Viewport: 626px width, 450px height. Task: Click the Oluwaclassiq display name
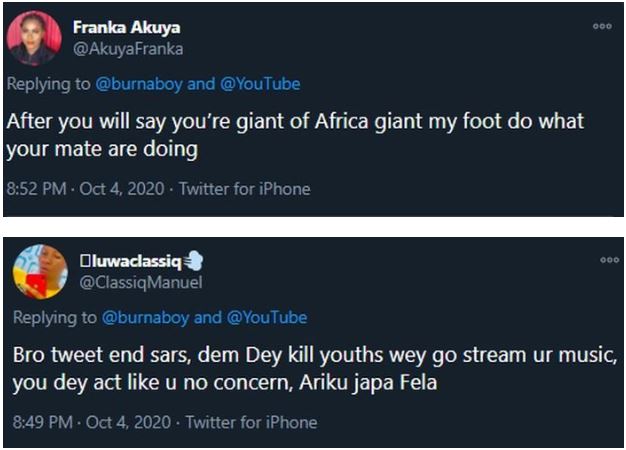[131, 262]
